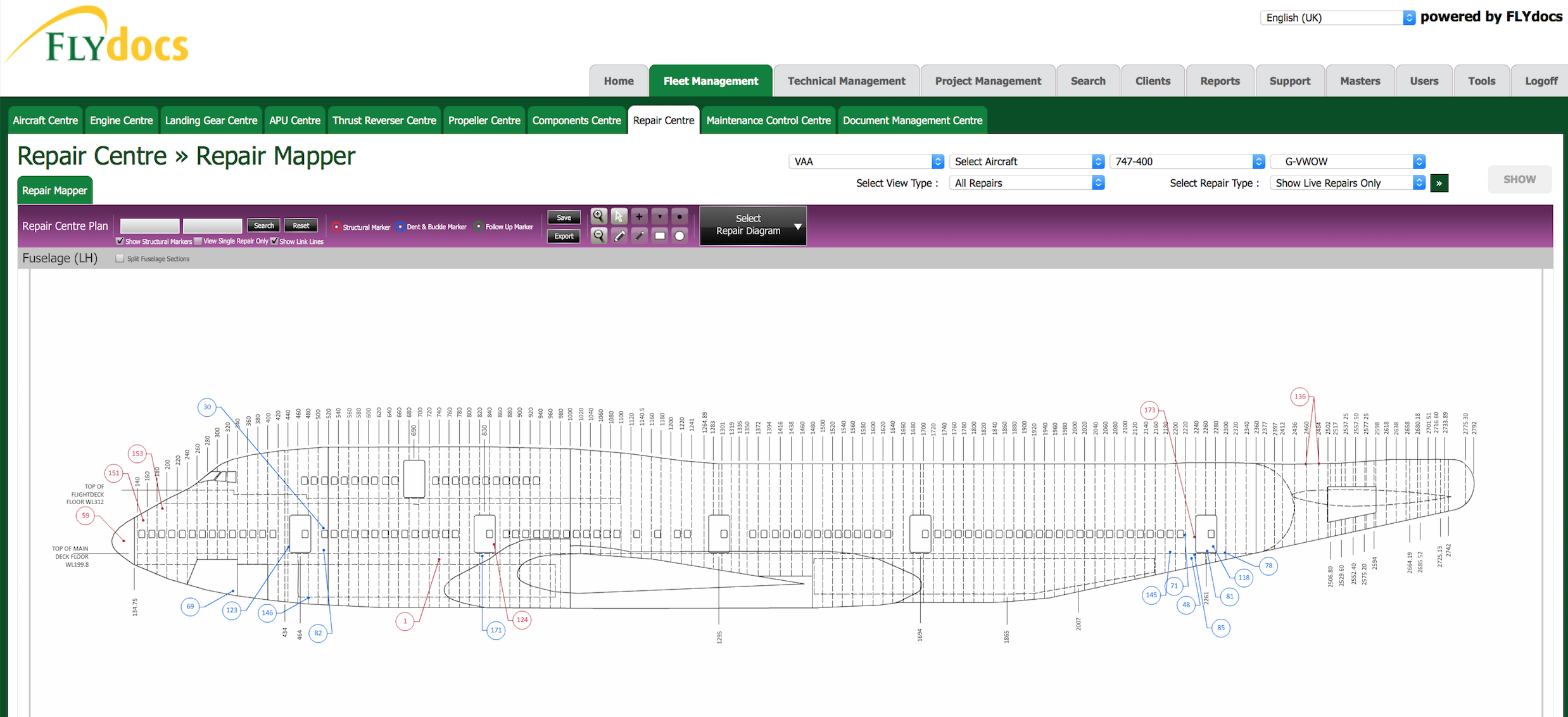Select the rectangle shape tool
This screenshot has width=1568, height=717.
pyautogui.click(x=659, y=236)
